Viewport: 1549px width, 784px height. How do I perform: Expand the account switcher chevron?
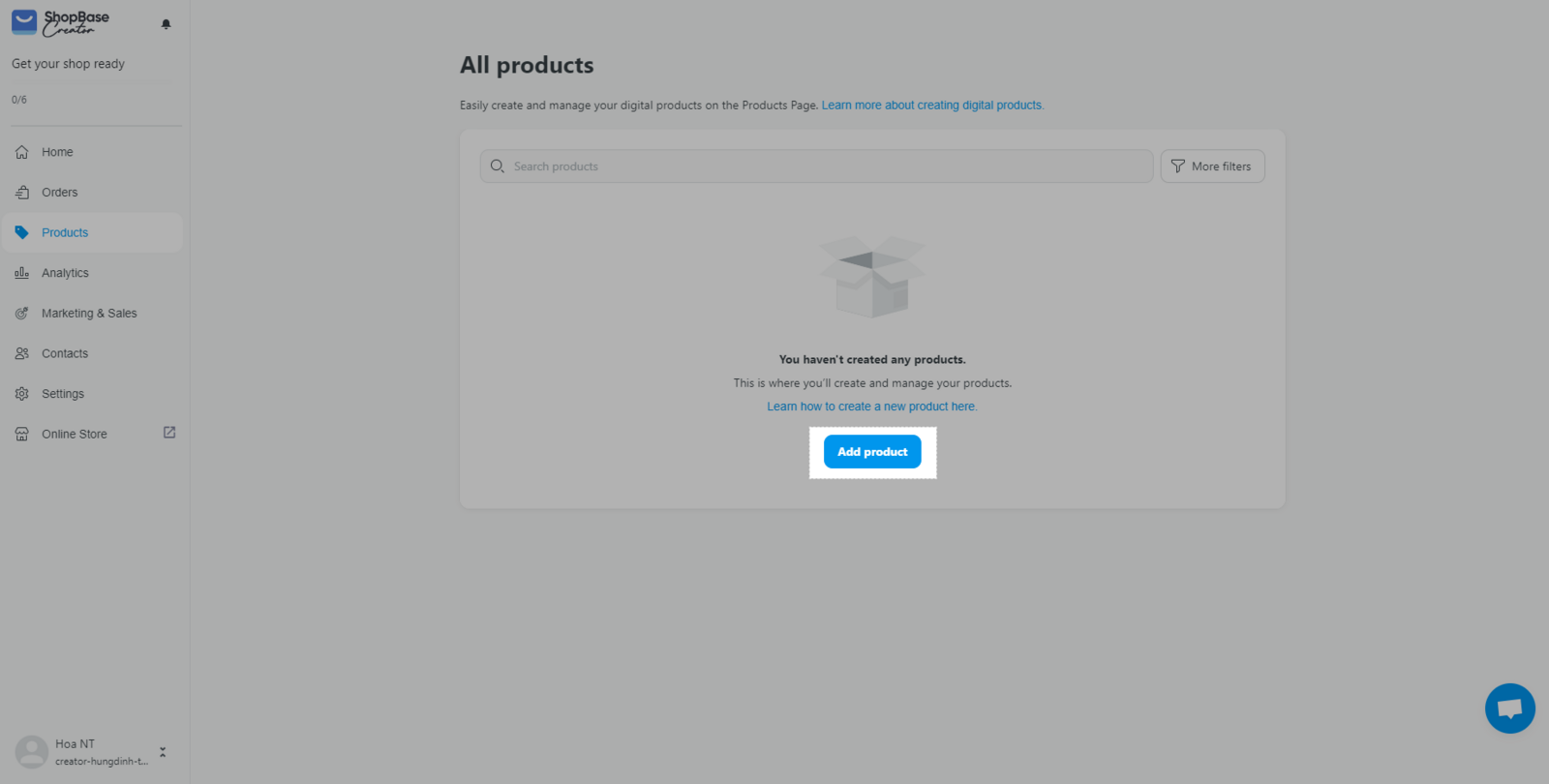(x=163, y=752)
